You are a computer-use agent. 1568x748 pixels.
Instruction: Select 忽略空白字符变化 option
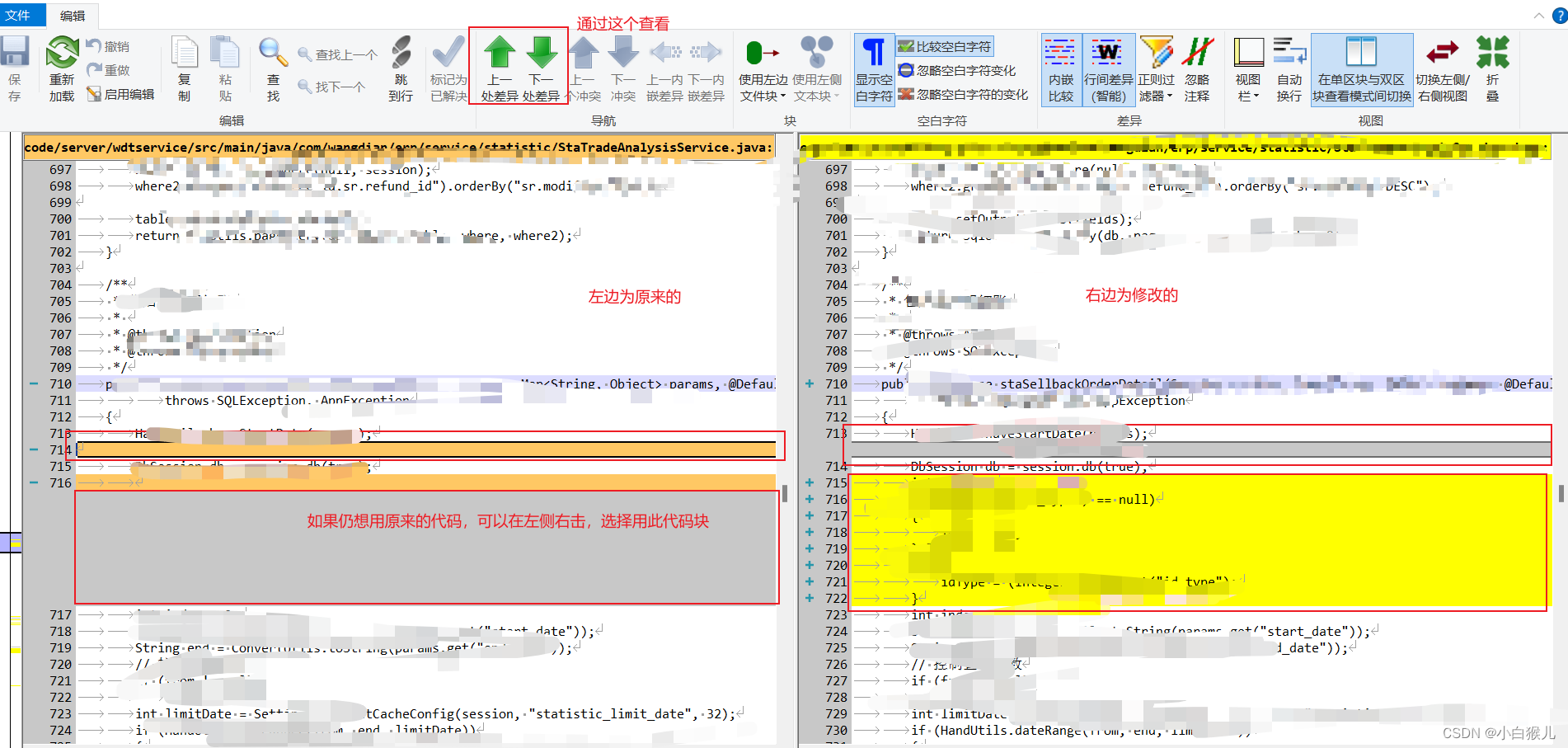point(957,70)
